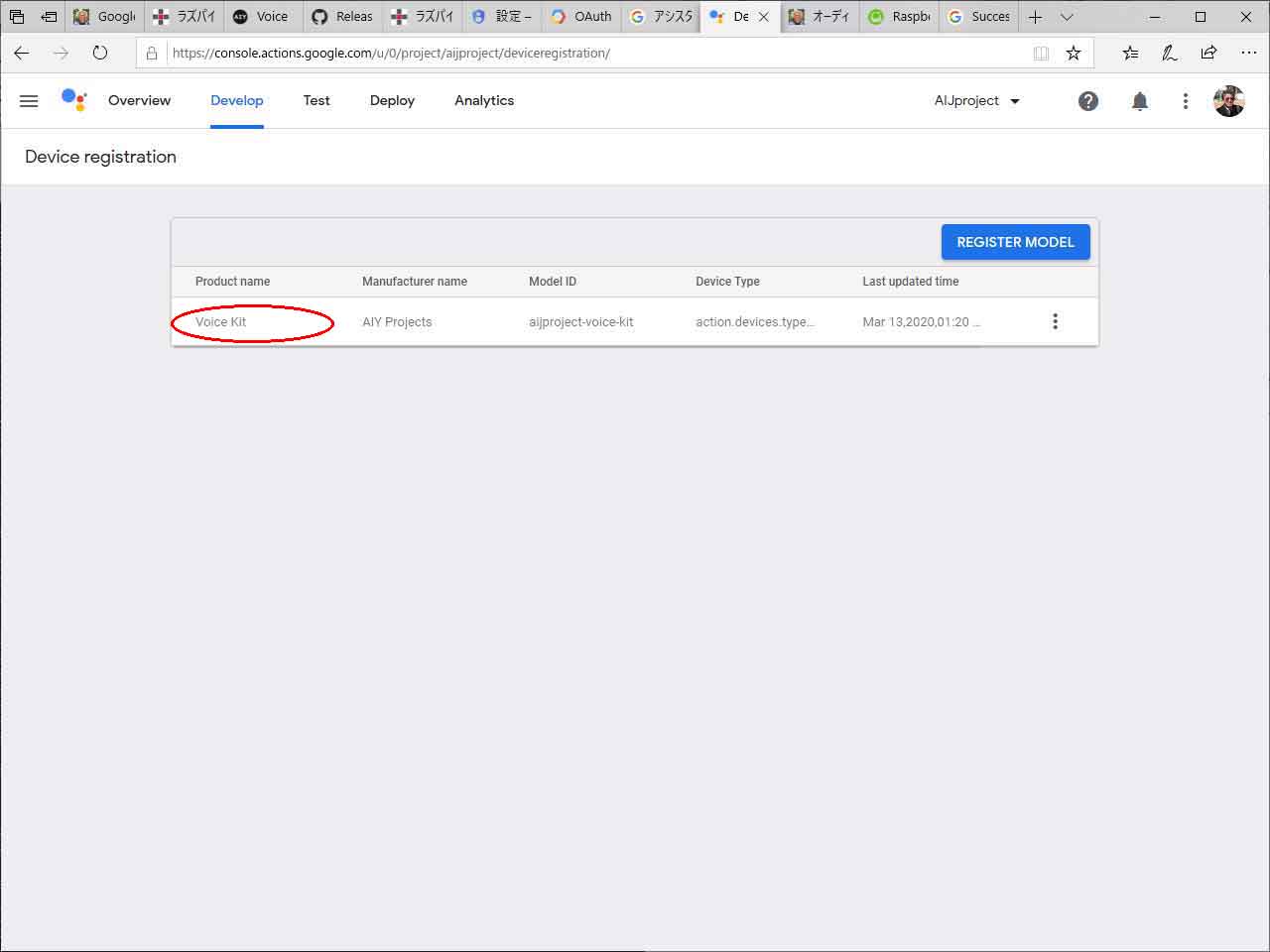
Task: Click the browser address bar URL
Action: (391, 54)
